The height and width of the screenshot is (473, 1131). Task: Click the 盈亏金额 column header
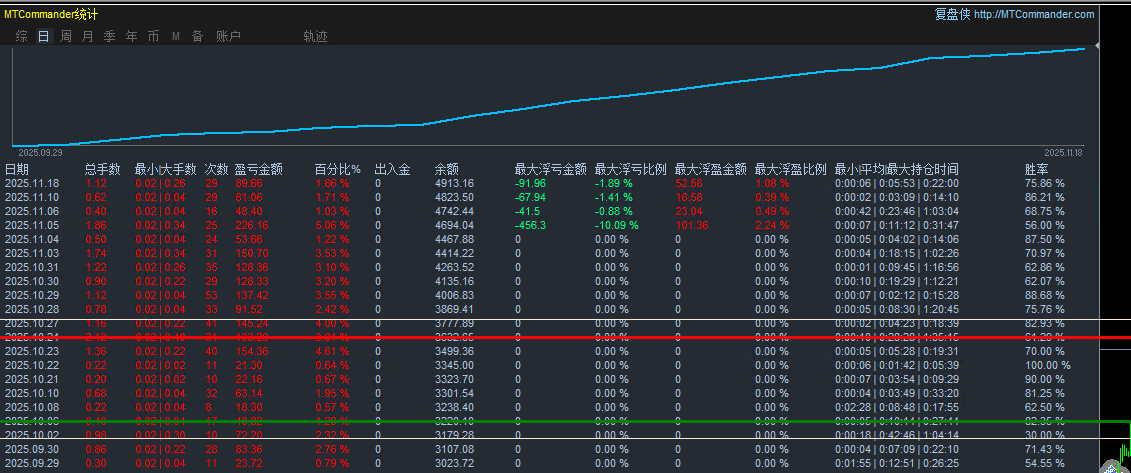(258, 169)
